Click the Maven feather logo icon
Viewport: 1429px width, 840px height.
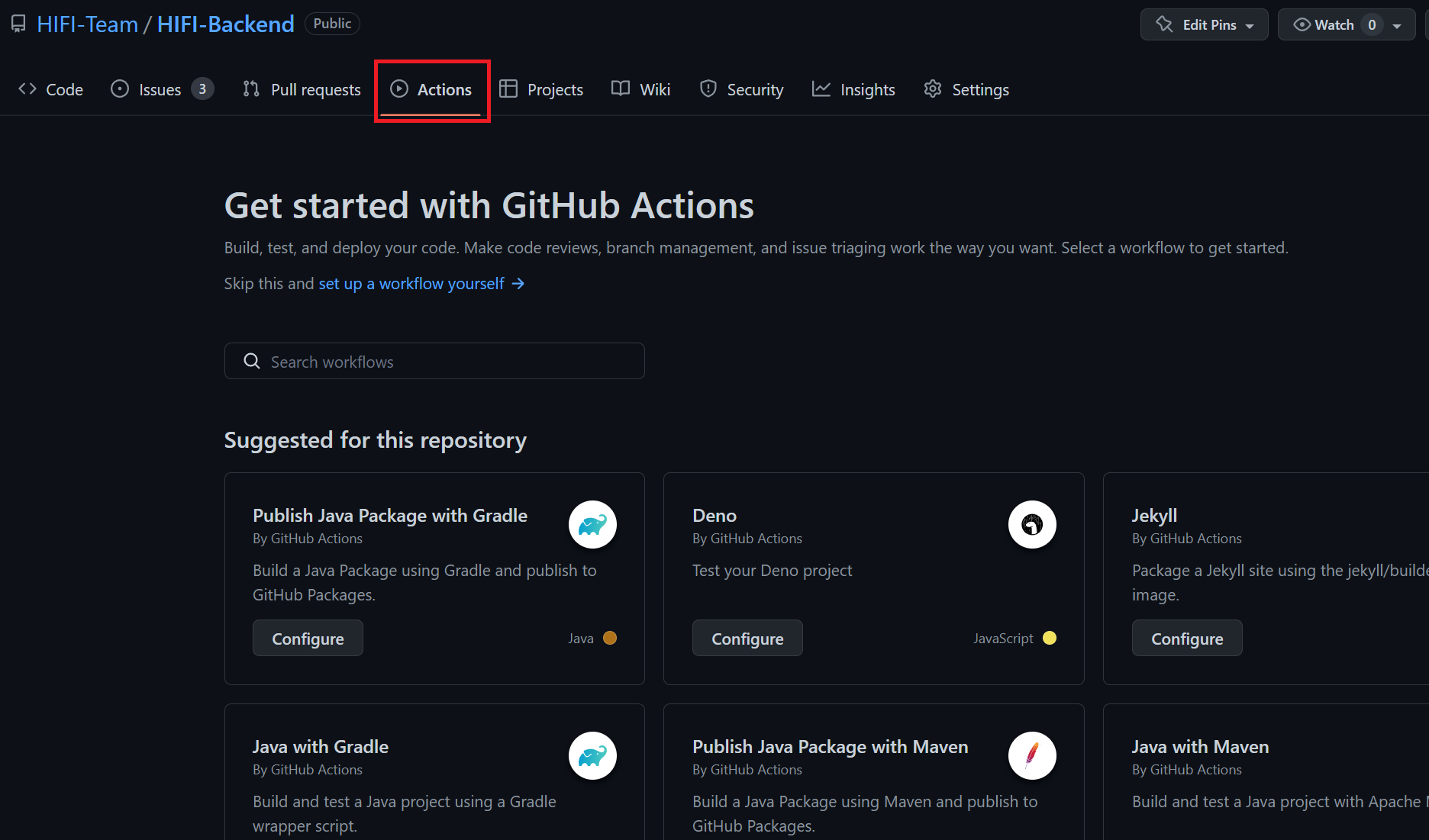click(x=1032, y=756)
